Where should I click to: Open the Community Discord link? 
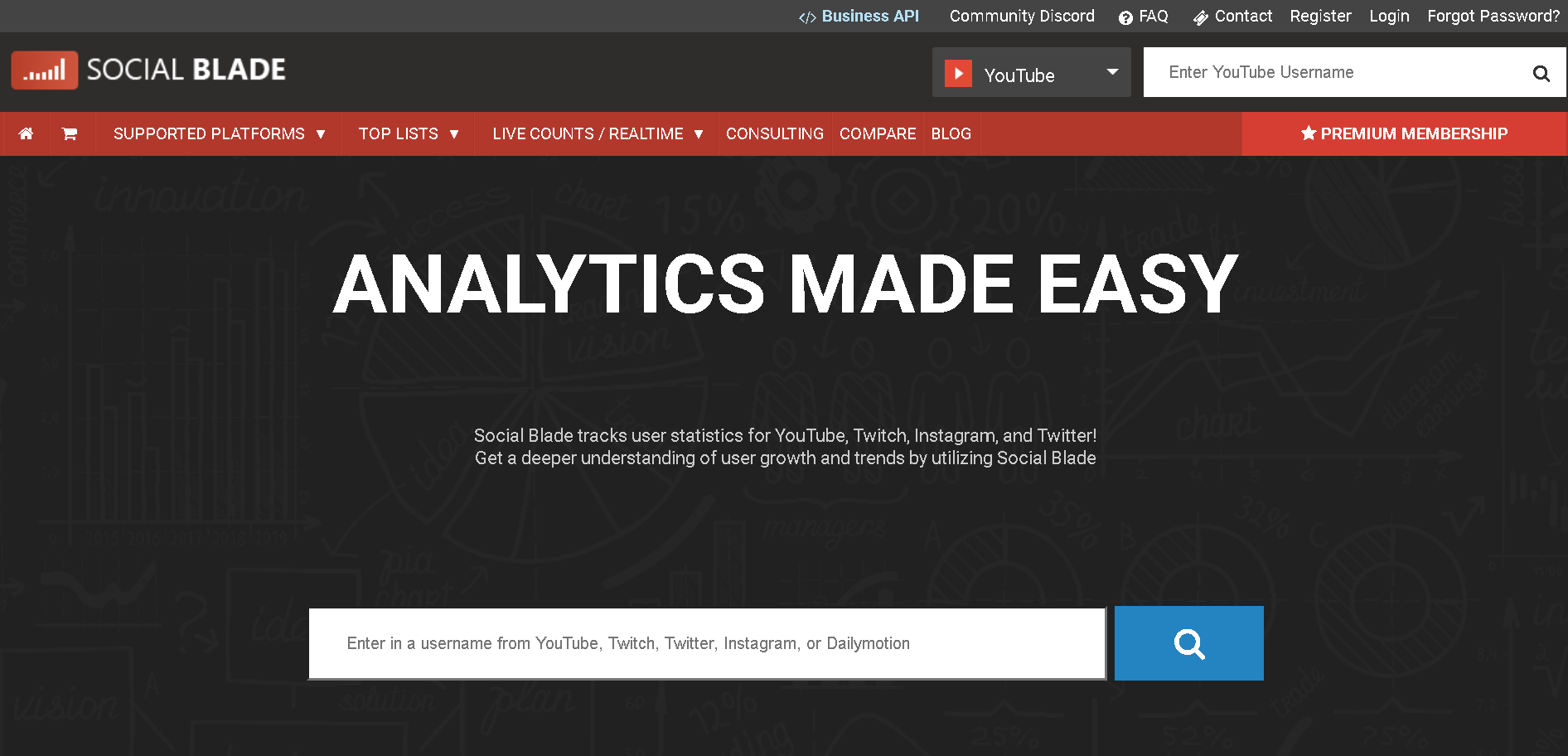[x=1022, y=17]
